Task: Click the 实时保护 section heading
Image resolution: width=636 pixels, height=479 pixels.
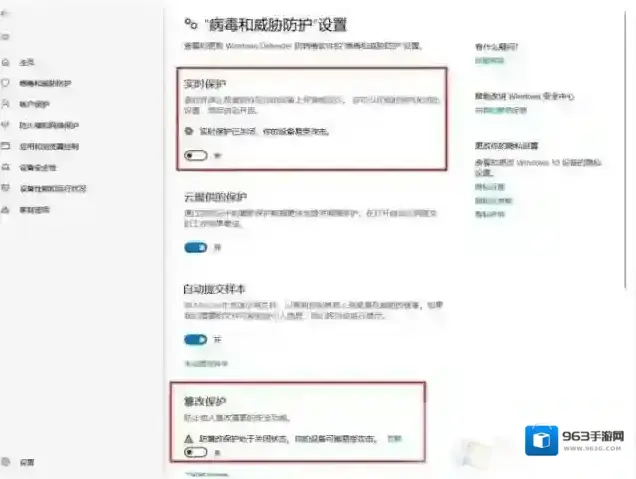Action: pyautogui.click(x=205, y=84)
